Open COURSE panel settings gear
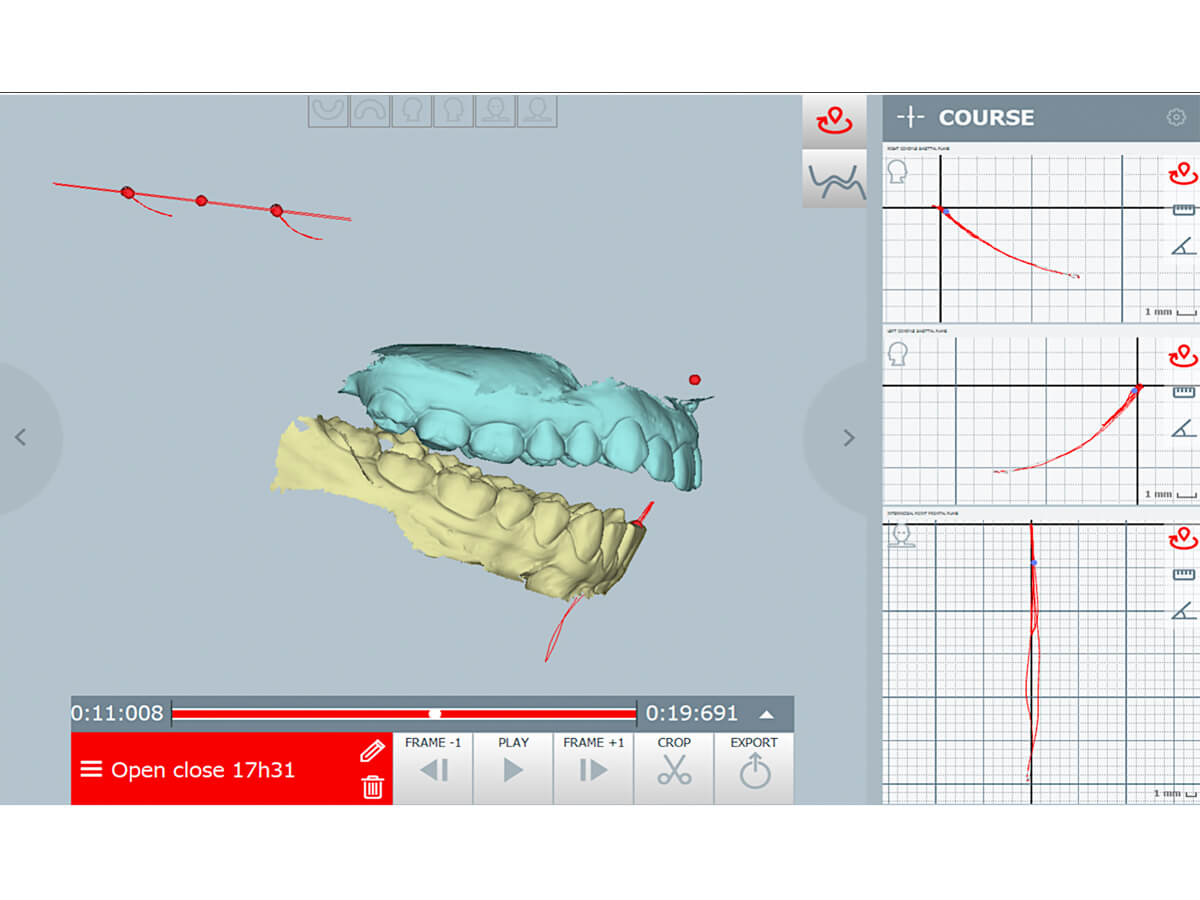 pyautogui.click(x=1176, y=117)
